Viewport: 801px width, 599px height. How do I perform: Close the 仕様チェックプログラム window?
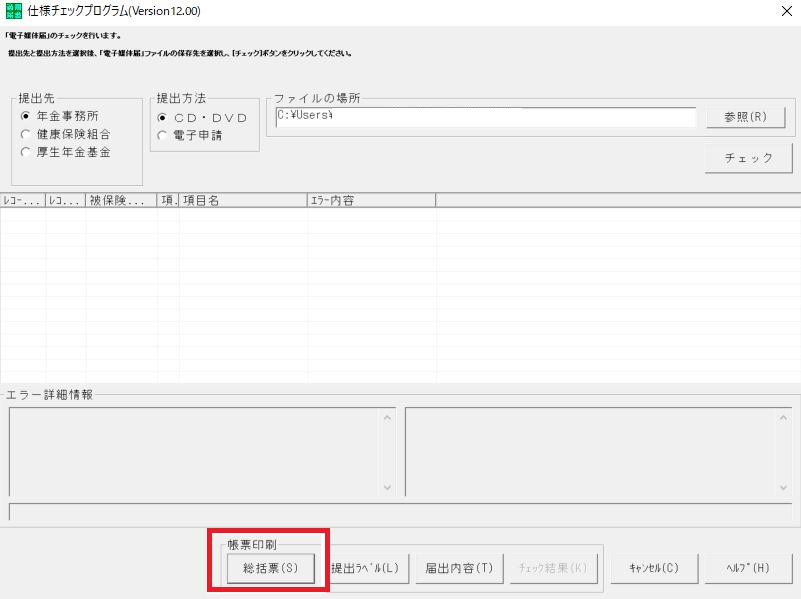pos(781,12)
